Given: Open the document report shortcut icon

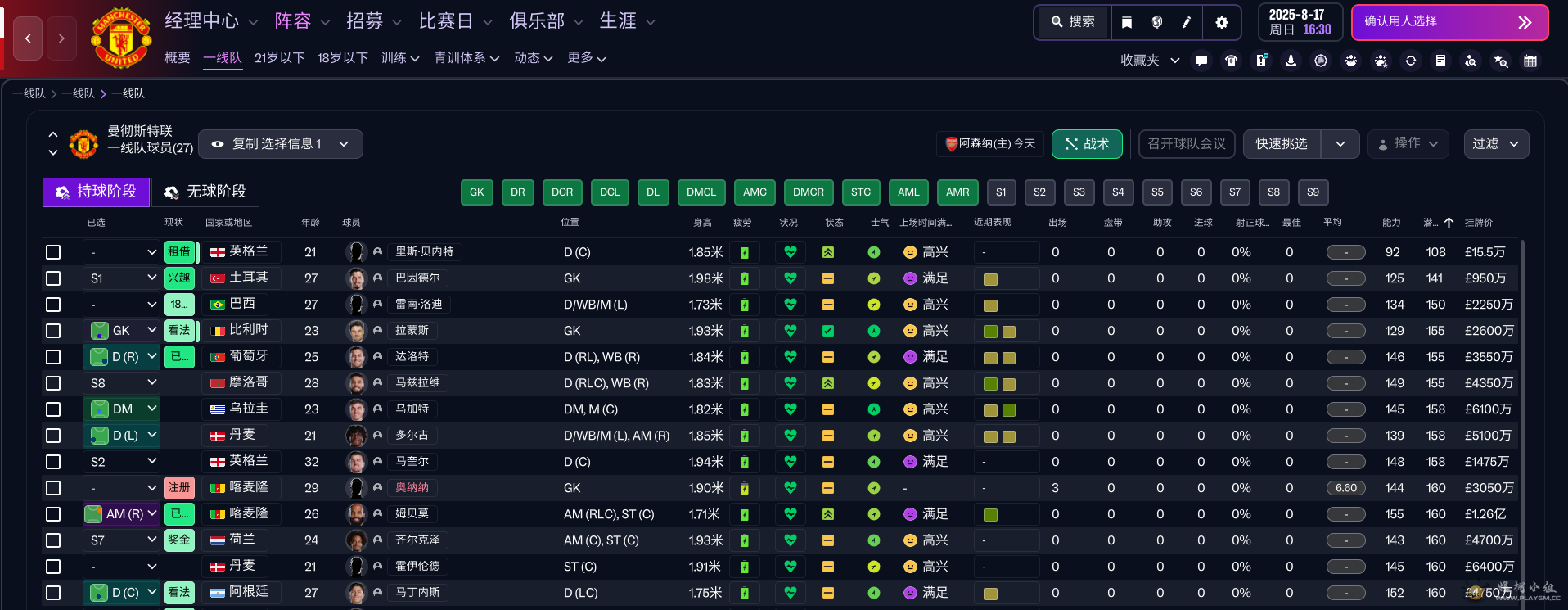Looking at the screenshot, I should point(1440,61).
